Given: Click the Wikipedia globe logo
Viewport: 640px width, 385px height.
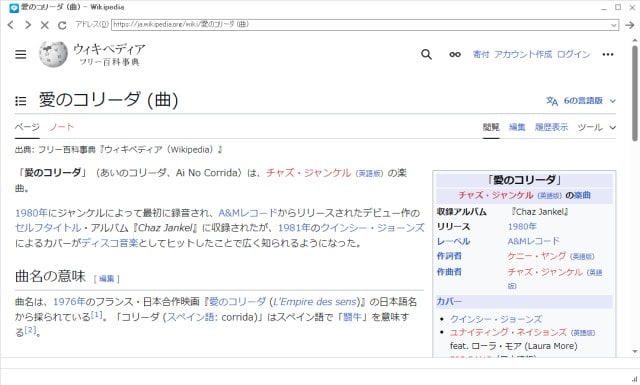Looking at the screenshot, I should pos(53,54).
